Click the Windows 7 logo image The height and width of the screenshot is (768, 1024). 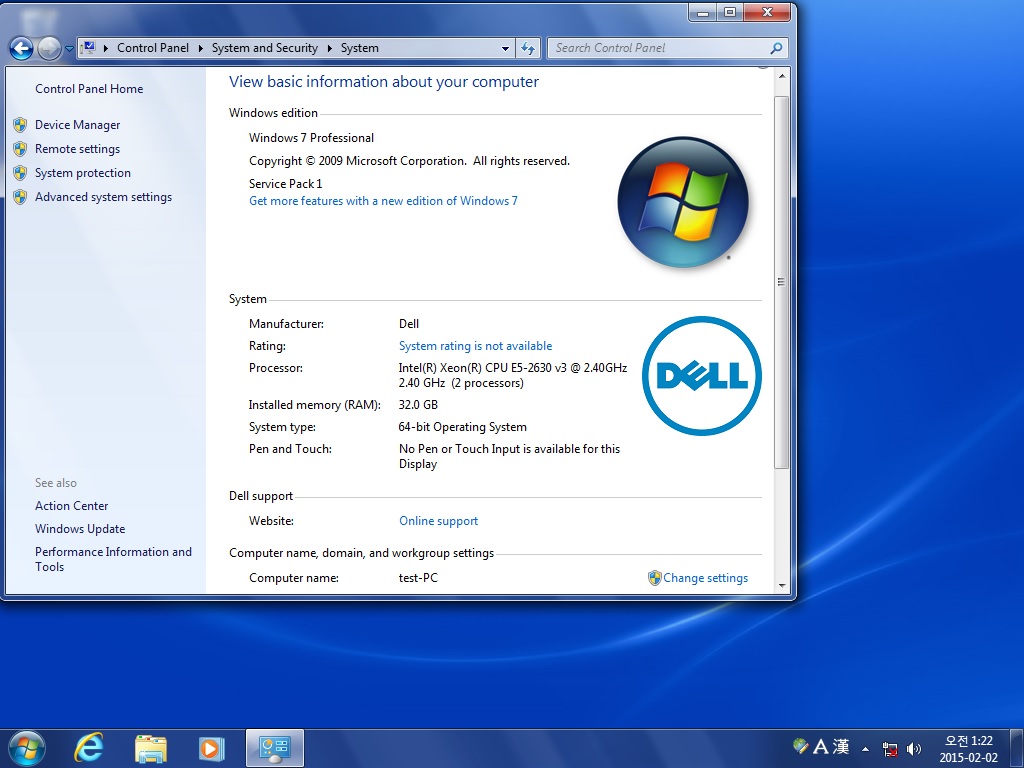[x=683, y=202]
